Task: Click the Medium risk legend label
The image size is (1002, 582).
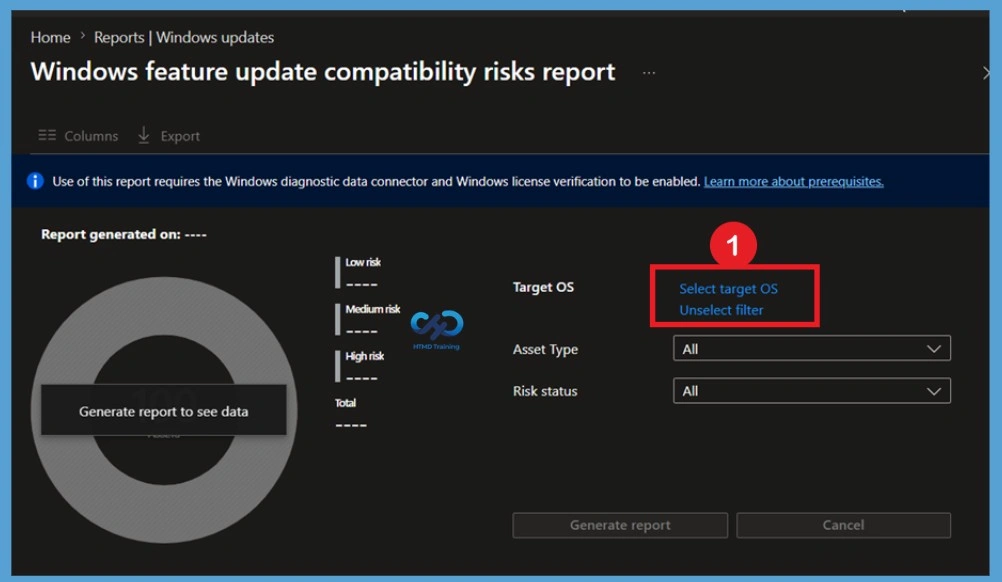Action: (x=373, y=309)
